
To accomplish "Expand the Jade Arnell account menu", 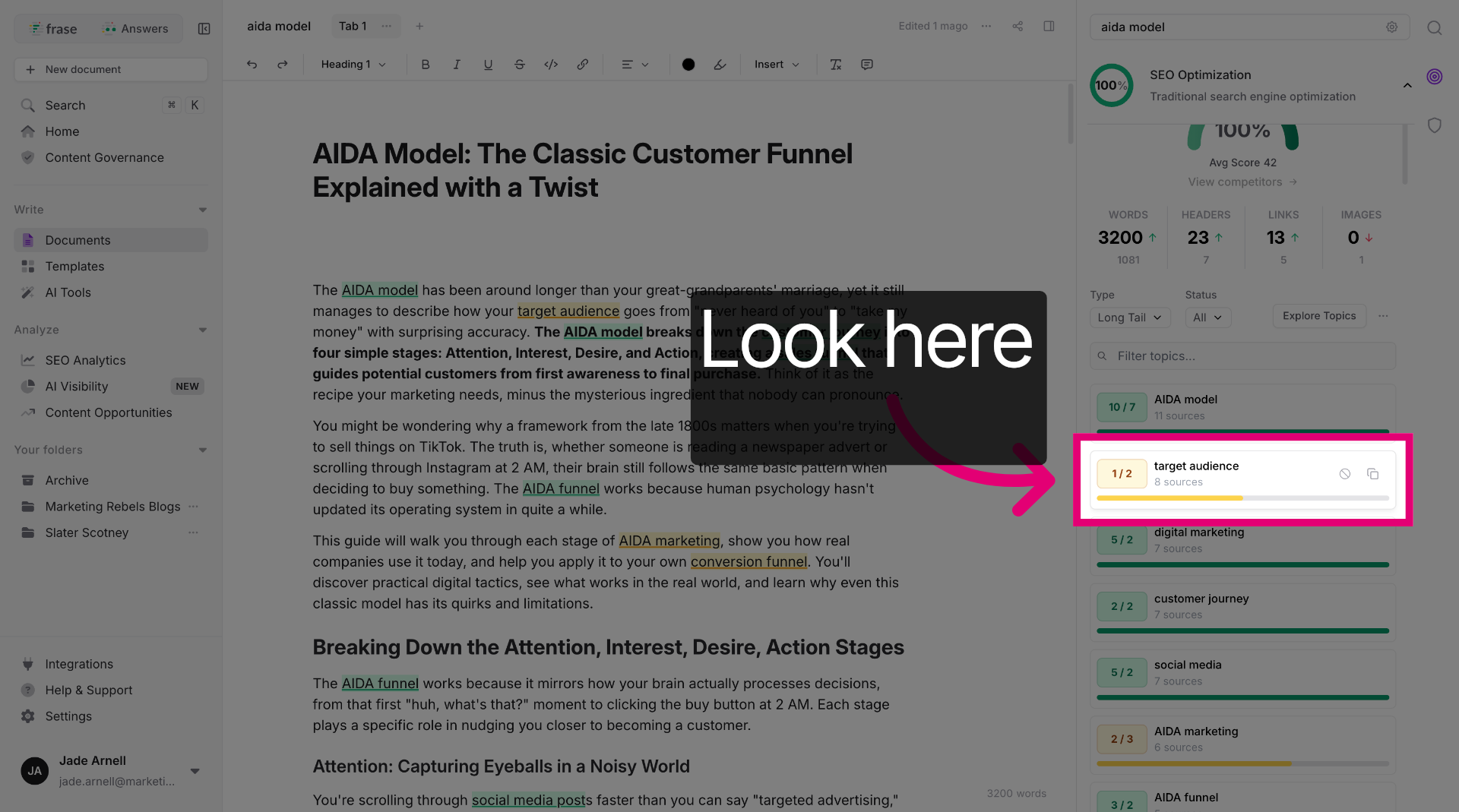I will (195, 771).
